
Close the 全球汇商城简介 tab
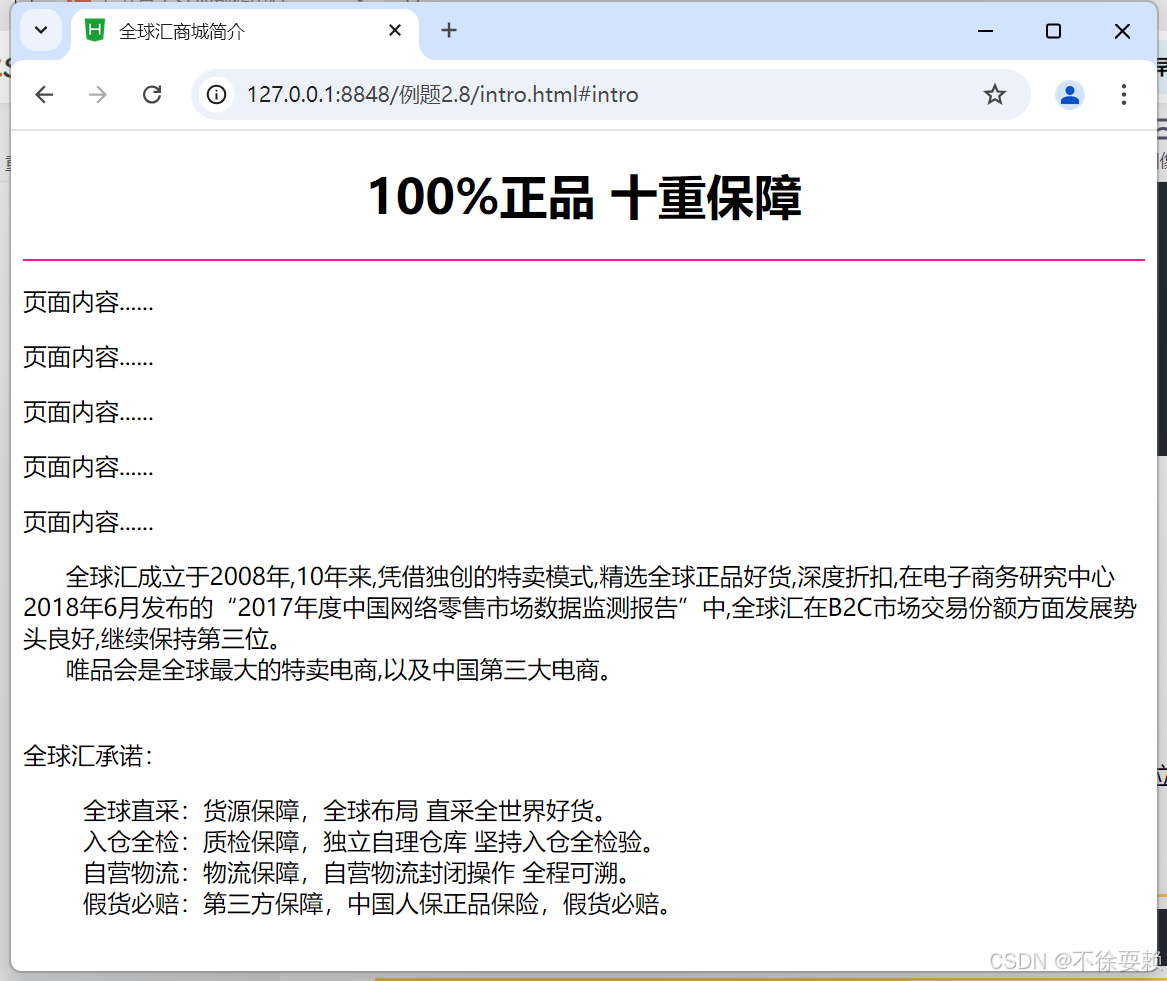point(395,31)
